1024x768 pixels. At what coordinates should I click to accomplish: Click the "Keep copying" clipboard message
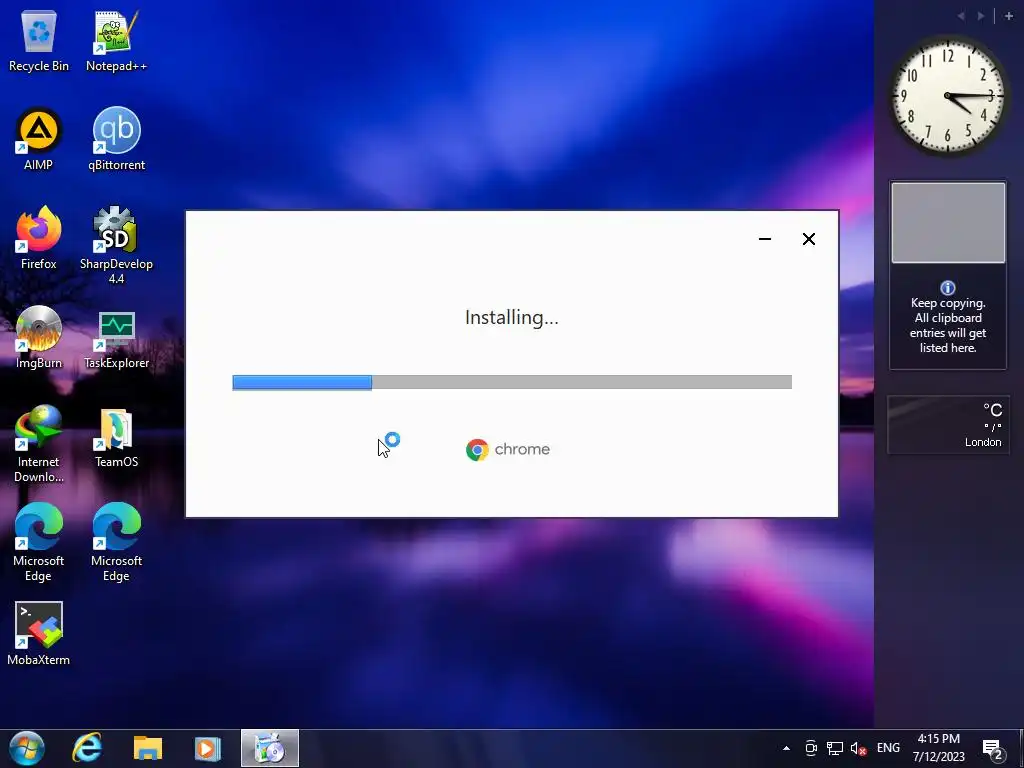(948, 325)
